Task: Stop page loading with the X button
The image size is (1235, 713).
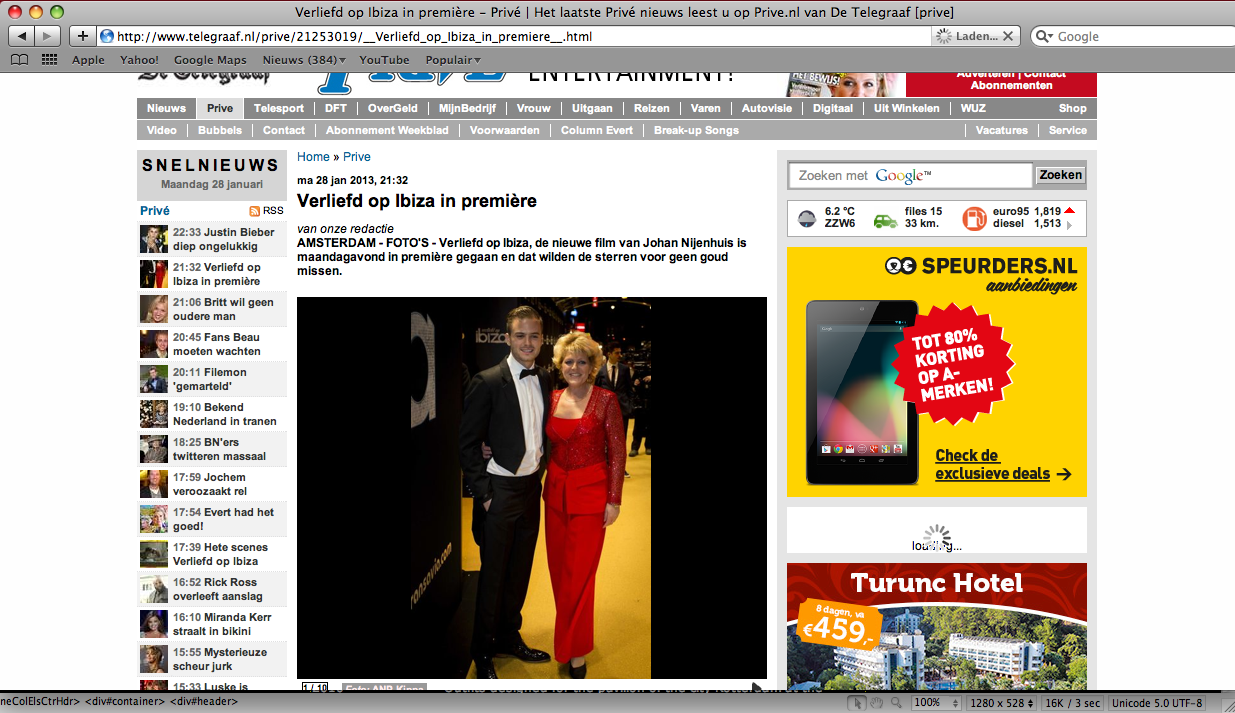Action: [x=1008, y=36]
